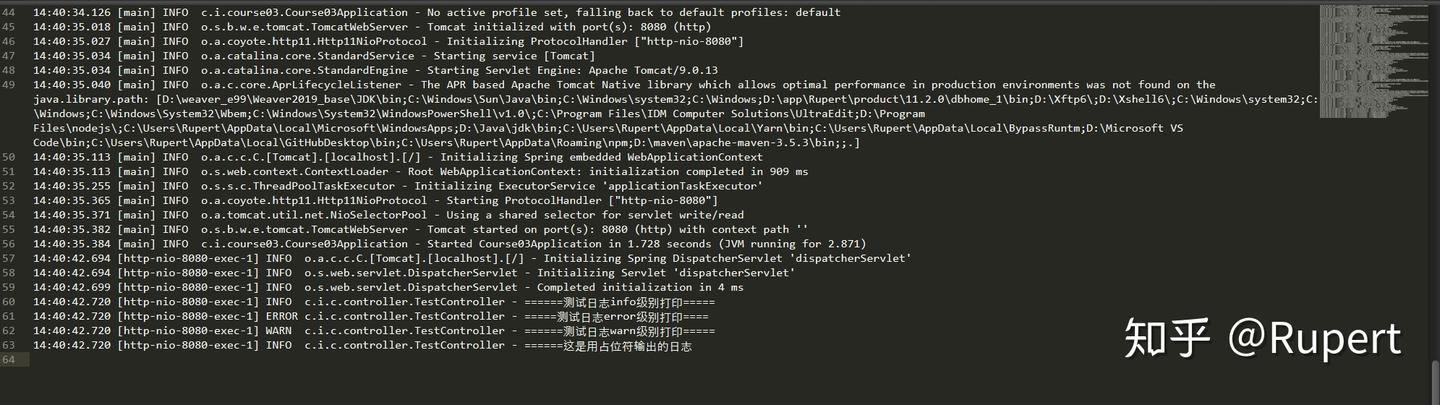
Task: Click the ERROR level word in the log
Action: click(x=282, y=317)
